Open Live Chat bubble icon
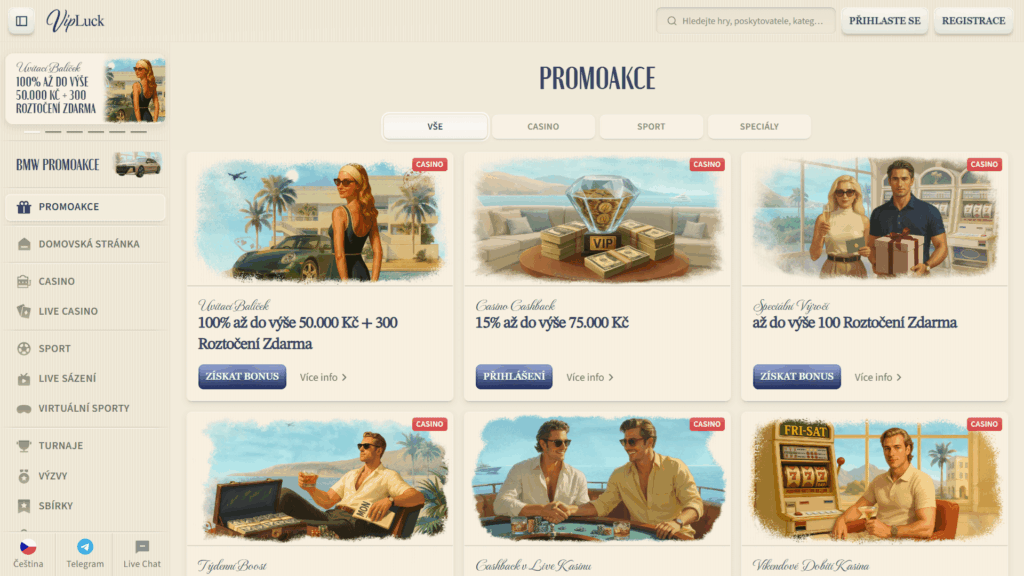Viewport: 1024px width, 576px height. tap(142, 547)
